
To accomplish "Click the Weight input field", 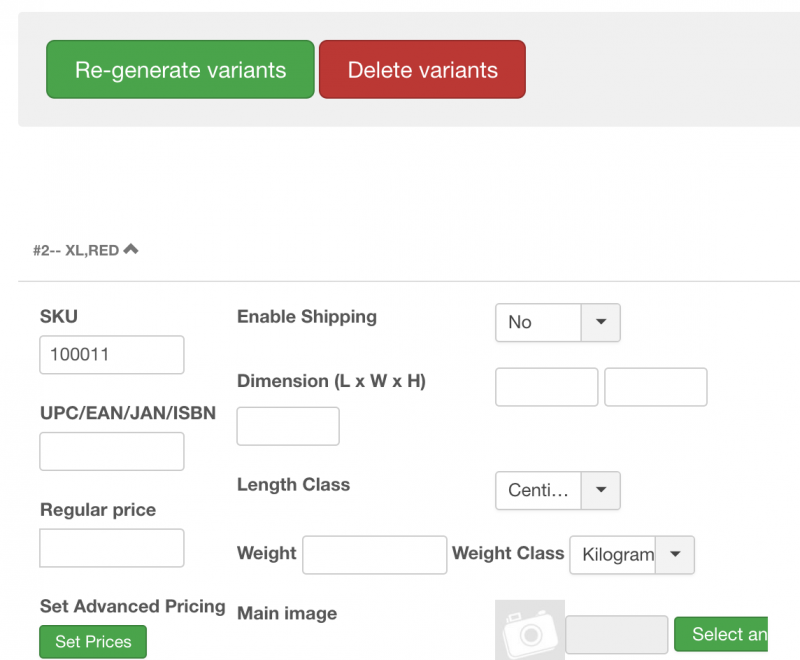I will pyautogui.click(x=374, y=555).
